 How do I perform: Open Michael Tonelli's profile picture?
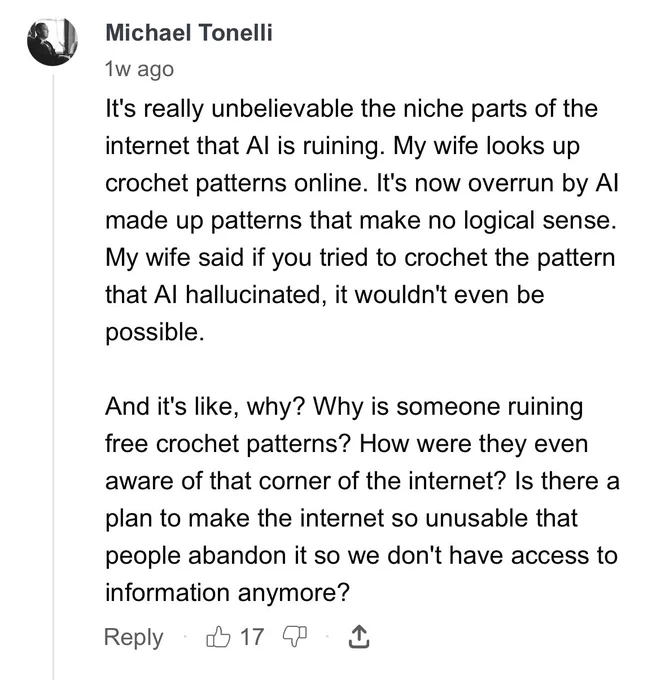pyautogui.click(x=52, y=42)
